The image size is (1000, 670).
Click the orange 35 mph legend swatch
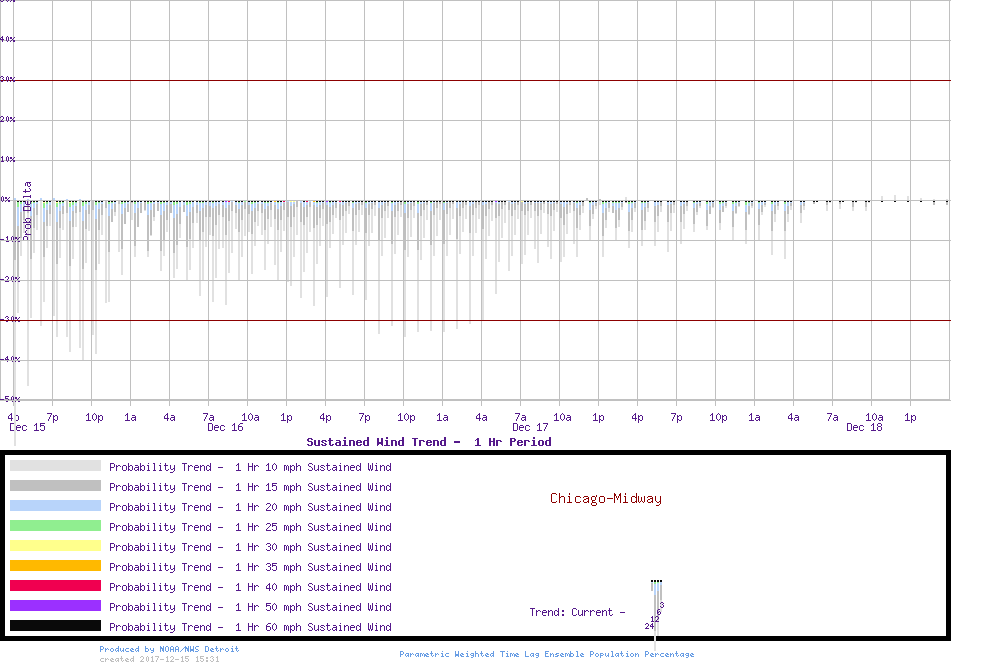coord(55,566)
